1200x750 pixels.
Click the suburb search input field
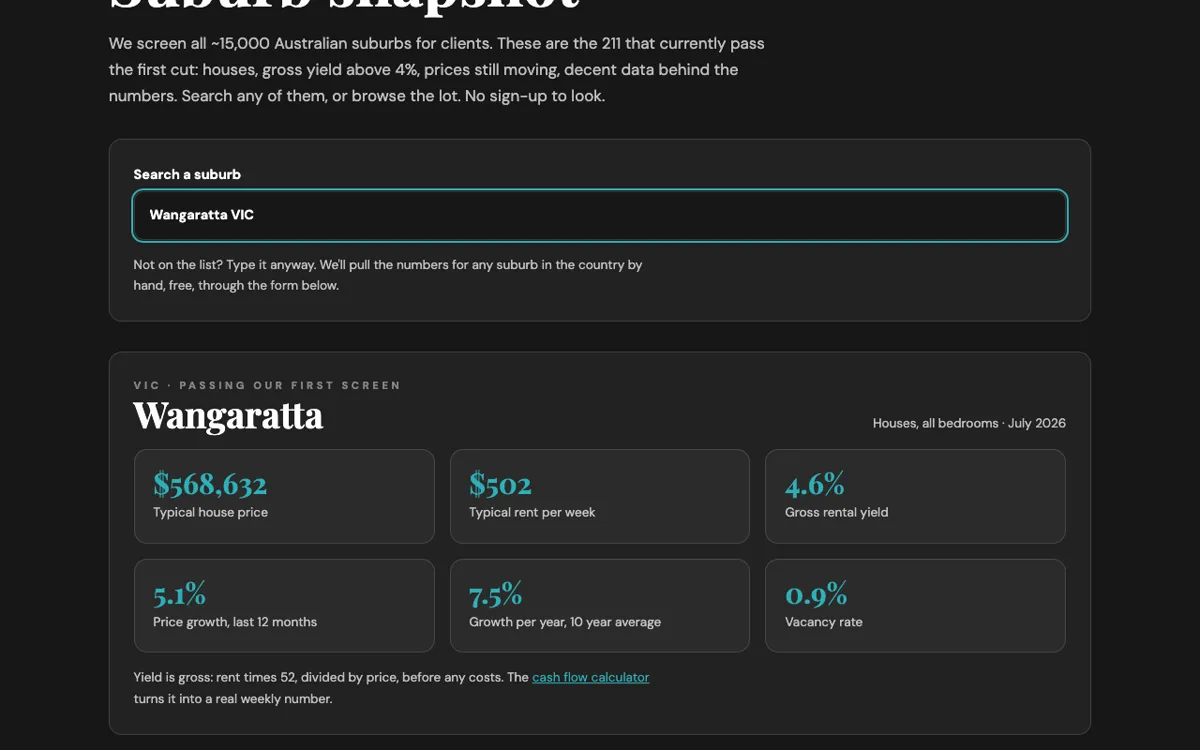tap(600, 215)
